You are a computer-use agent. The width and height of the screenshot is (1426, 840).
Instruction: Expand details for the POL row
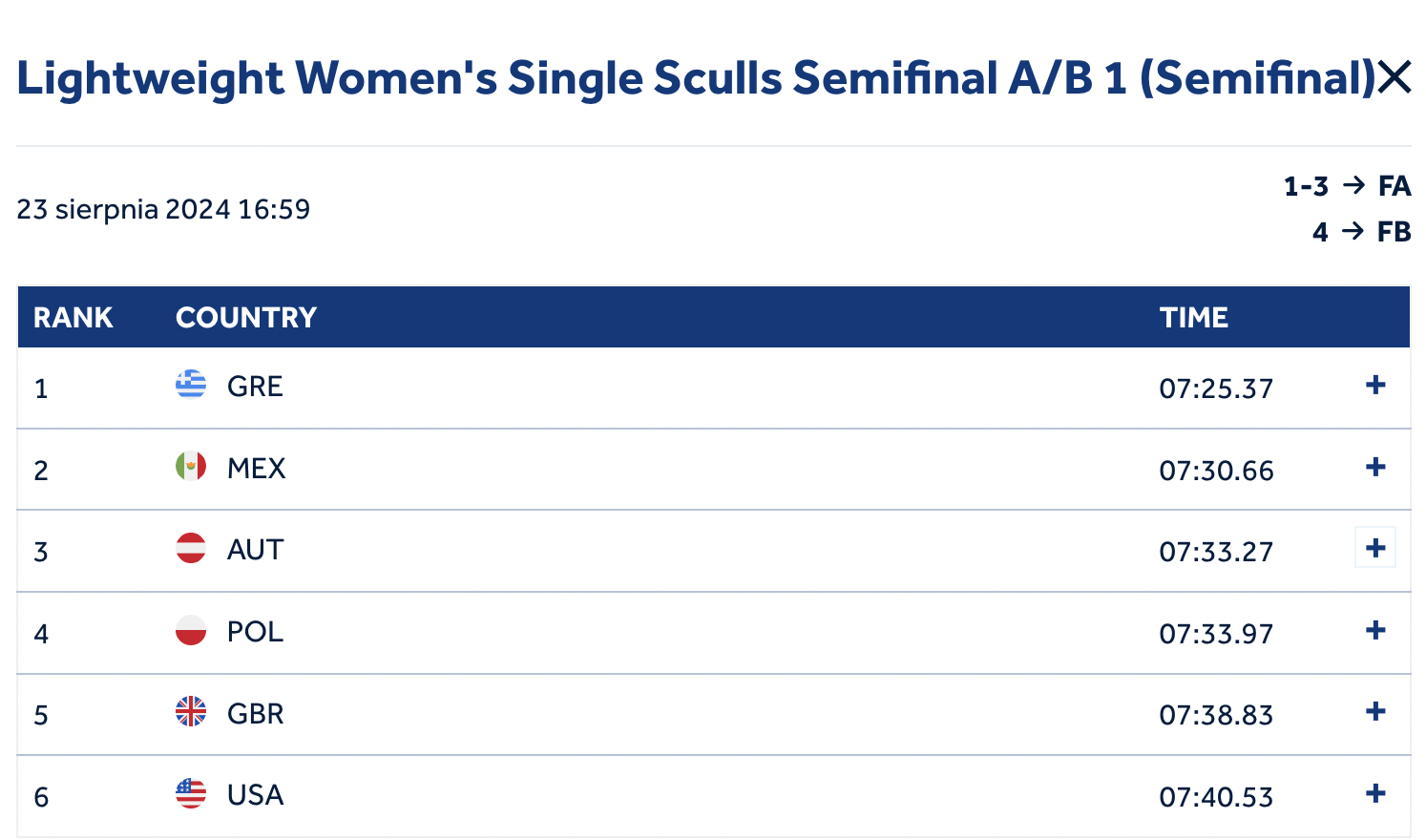coord(1375,630)
